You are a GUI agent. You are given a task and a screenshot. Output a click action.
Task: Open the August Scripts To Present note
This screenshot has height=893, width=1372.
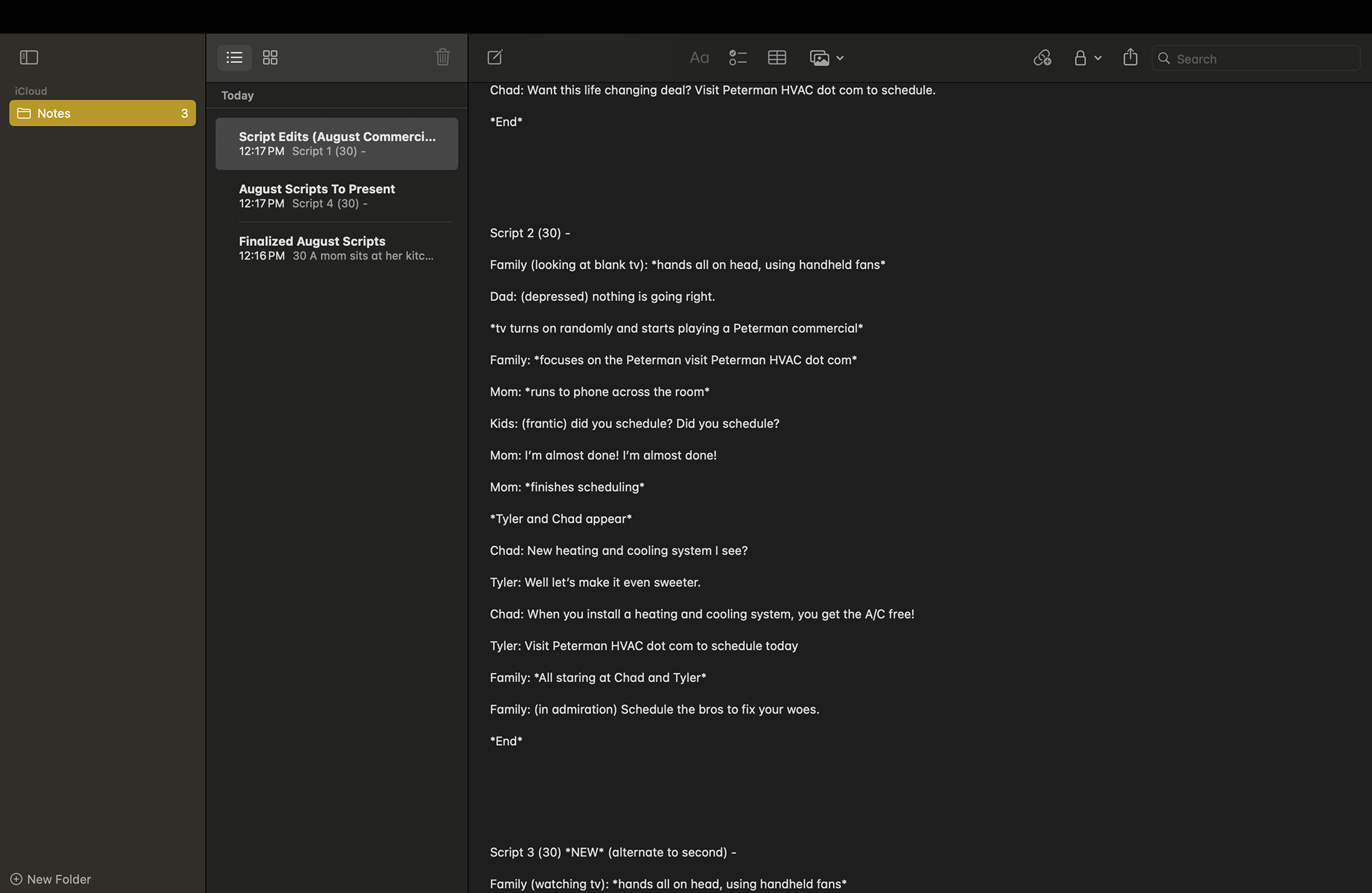click(337, 196)
